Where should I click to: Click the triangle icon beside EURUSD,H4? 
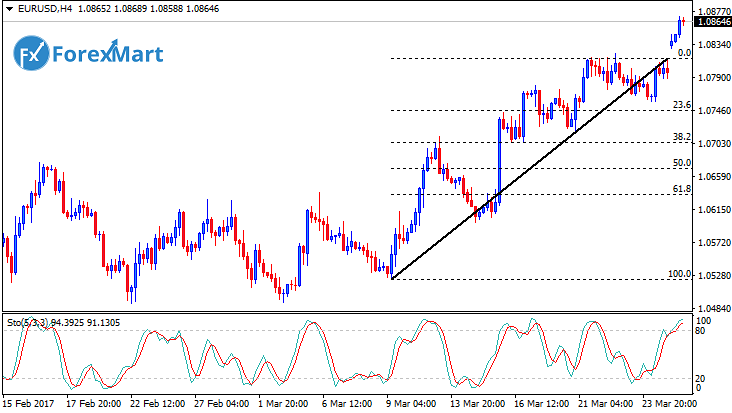tap(8, 10)
